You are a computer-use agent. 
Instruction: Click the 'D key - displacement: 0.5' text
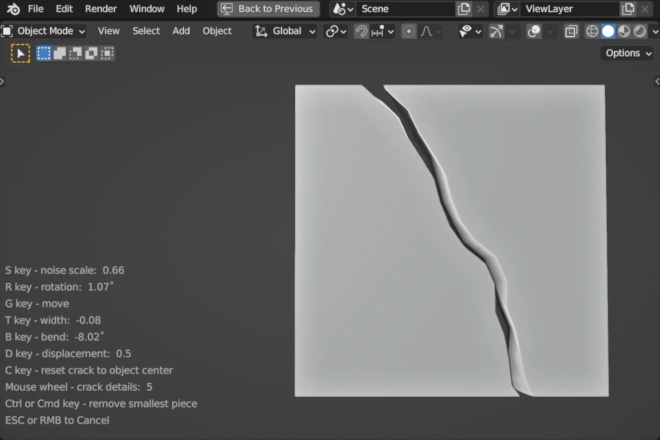(x=68, y=354)
